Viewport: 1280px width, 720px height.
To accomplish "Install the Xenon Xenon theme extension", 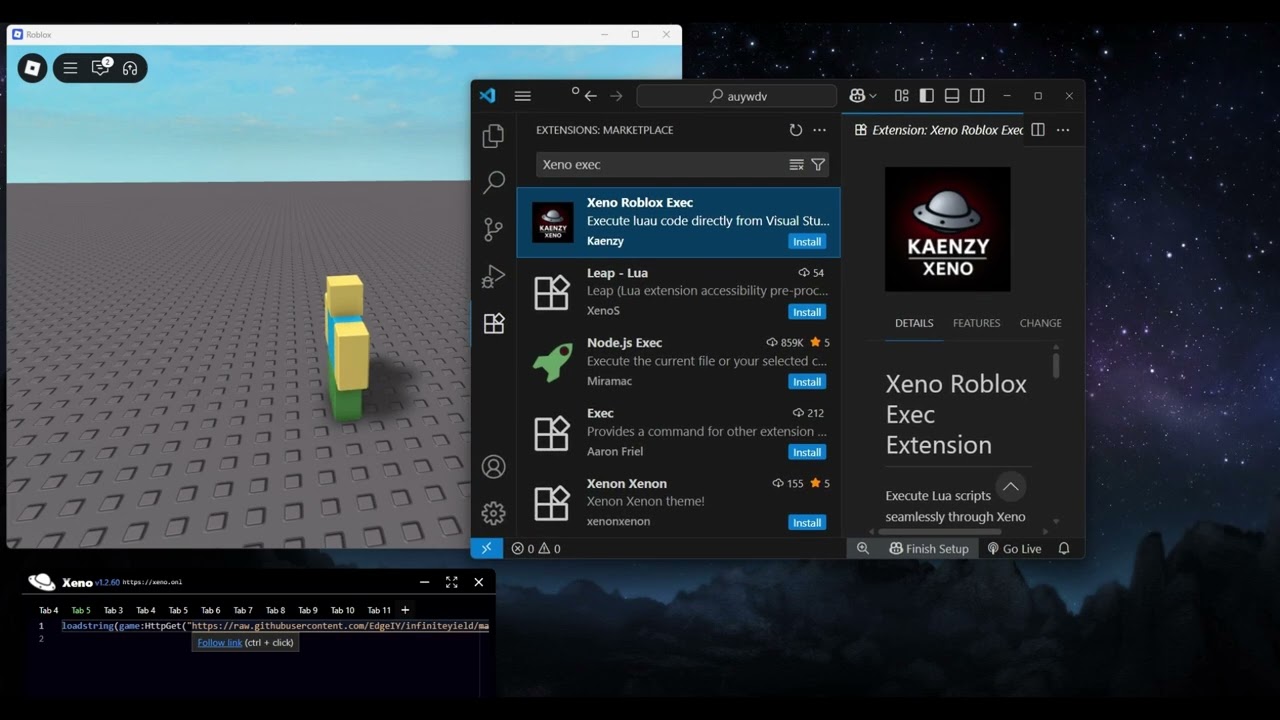I will 807,522.
